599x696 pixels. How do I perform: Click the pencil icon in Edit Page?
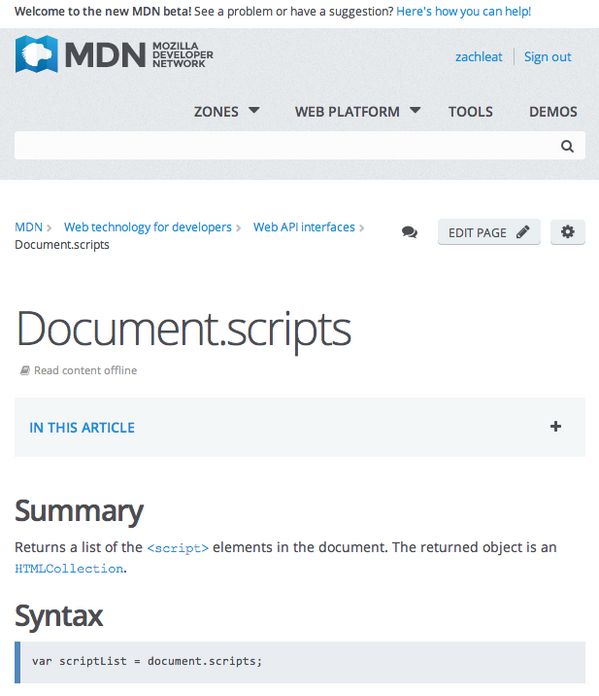(x=523, y=232)
